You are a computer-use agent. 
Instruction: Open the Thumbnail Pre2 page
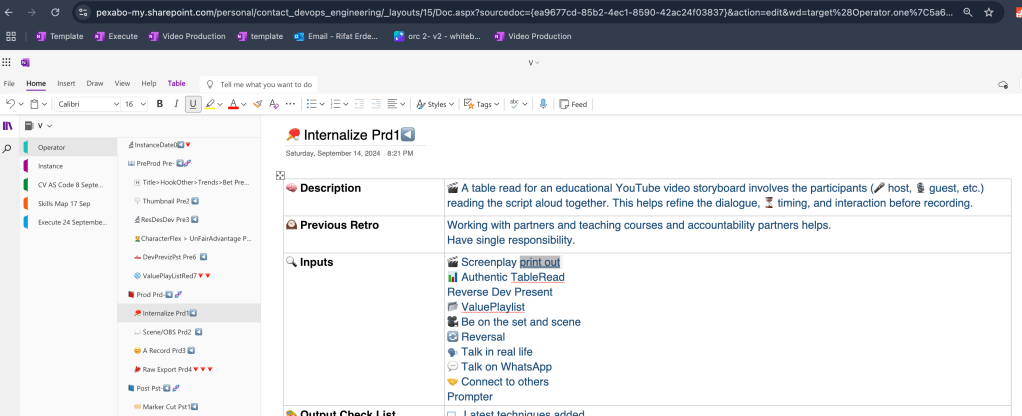click(x=189, y=201)
